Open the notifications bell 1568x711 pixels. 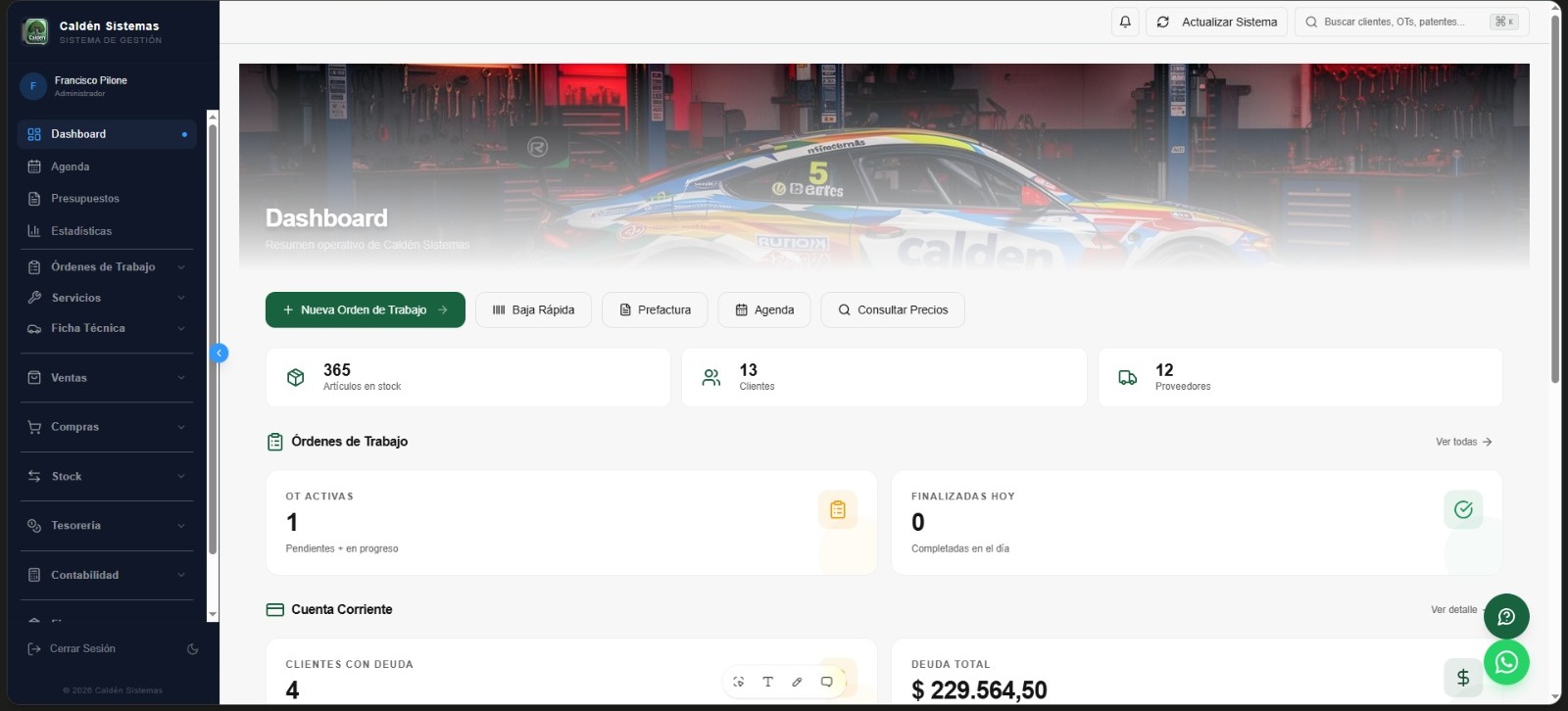(1125, 22)
